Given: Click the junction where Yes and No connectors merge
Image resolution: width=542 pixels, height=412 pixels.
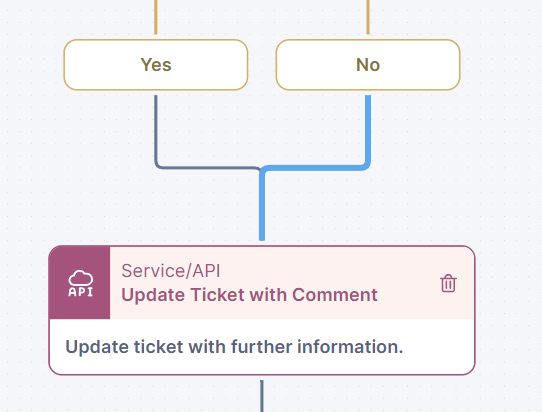Looking at the screenshot, I should pos(262,169).
